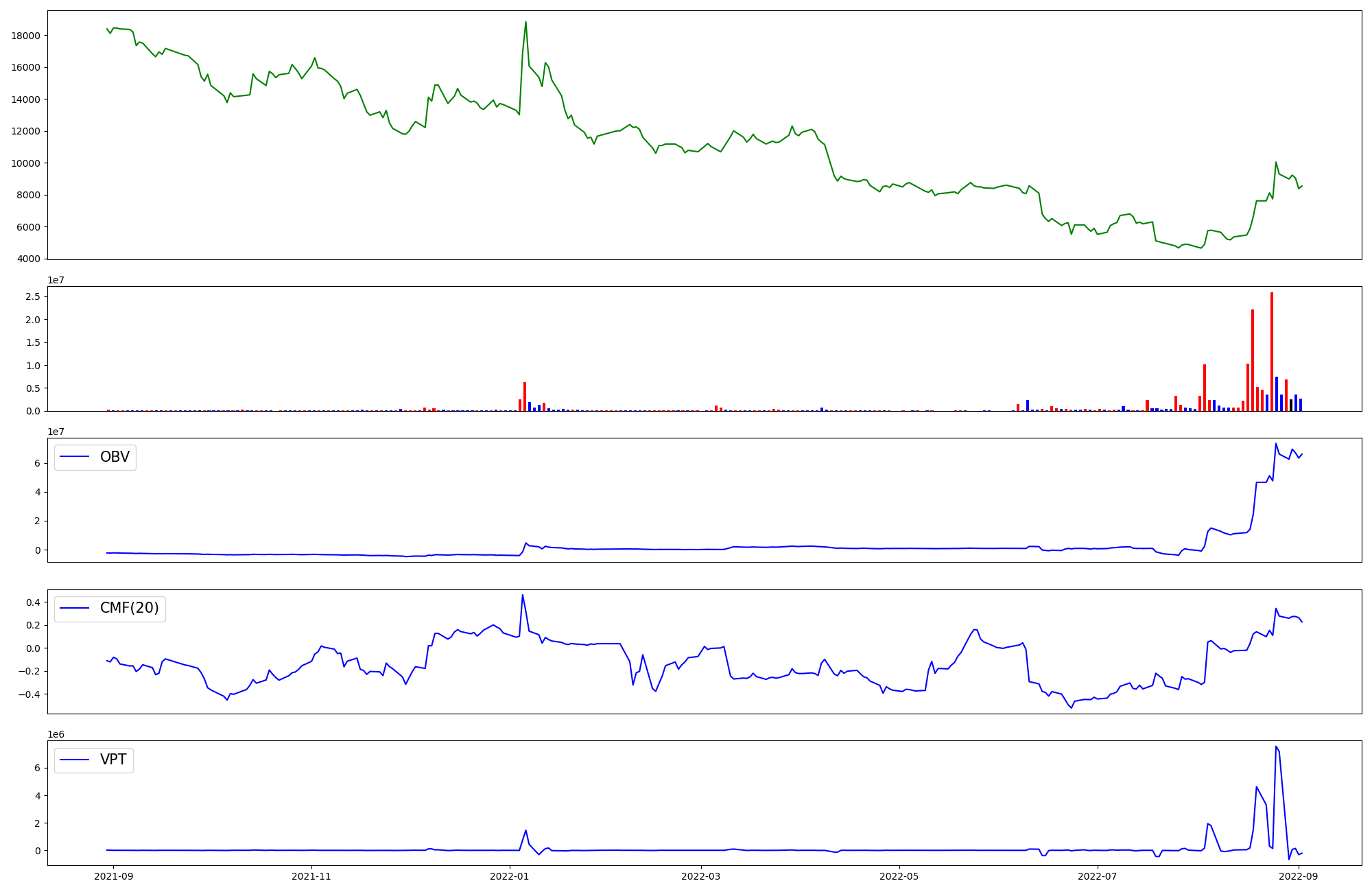Click the 2022-09 x-axis date label
Screen dimensions: 1372x892
pos(1299,876)
